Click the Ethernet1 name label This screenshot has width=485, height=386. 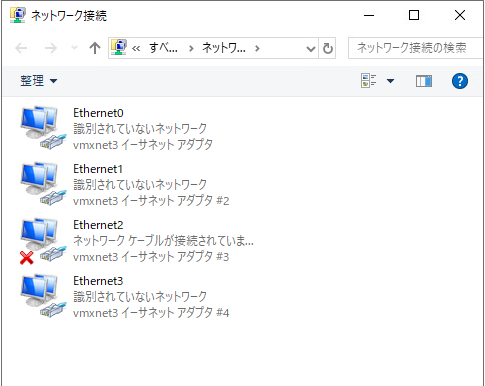98,169
